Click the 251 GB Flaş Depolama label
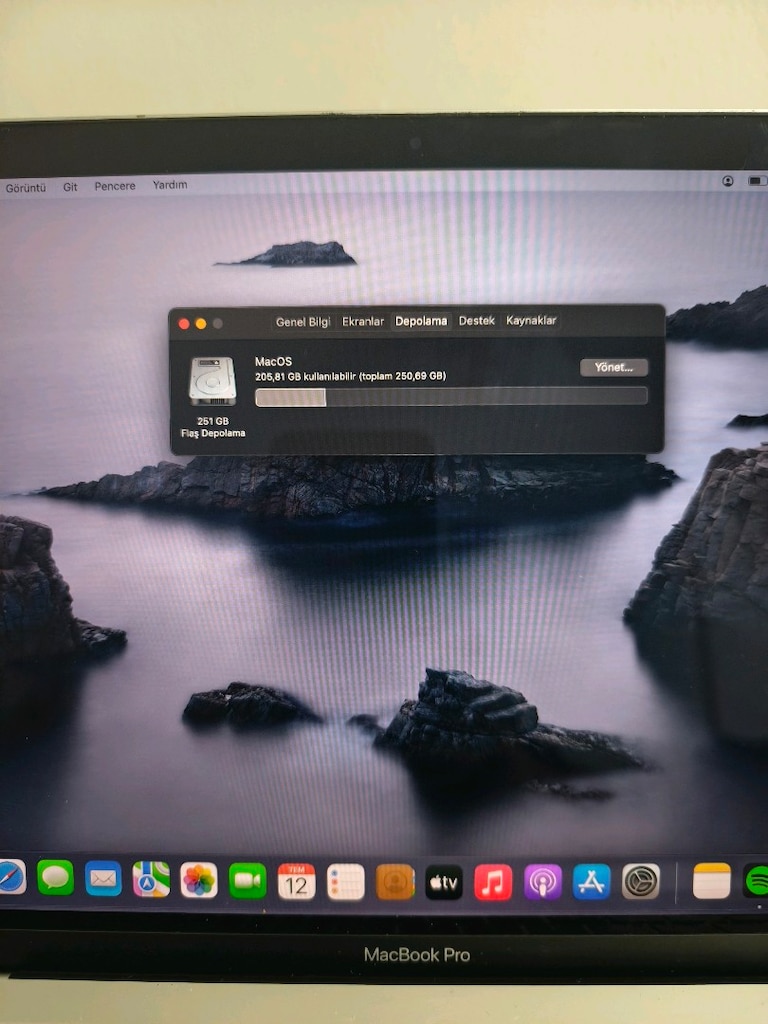The width and height of the screenshot is (768, 1024). [x=213, y=427]
